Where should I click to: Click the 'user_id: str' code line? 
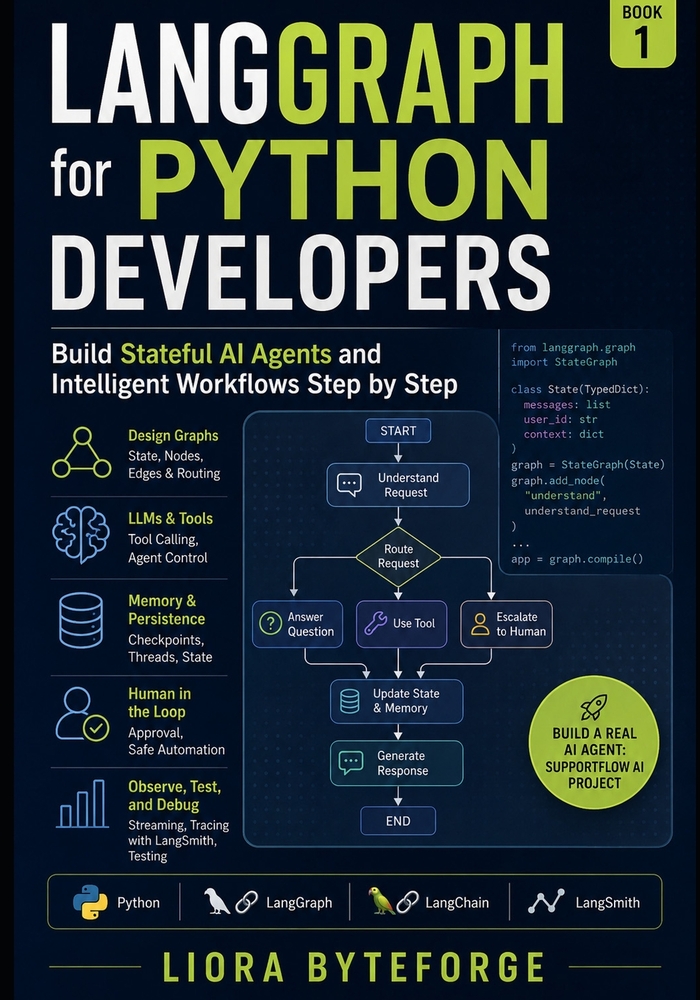560,419
